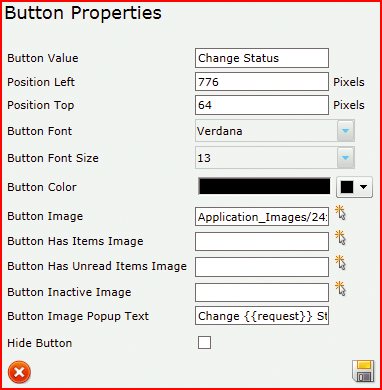Viewport: 382px width, 390px height.
Task: Click the Button Value text field
Action: [262, 58]
